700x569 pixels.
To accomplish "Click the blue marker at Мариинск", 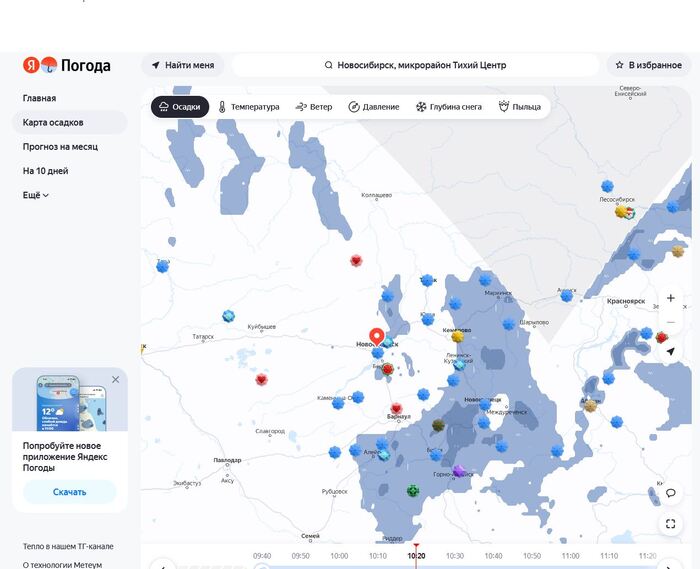I will tap(485, 280).
